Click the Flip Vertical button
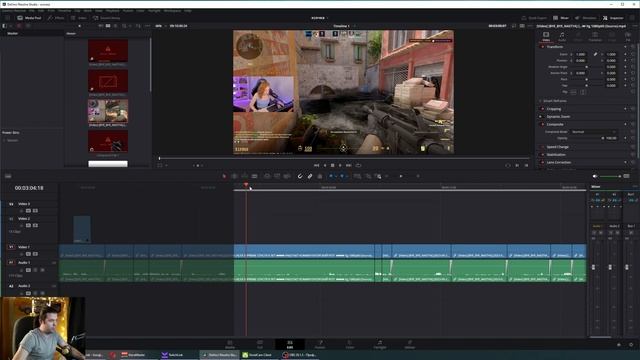 coord(582,92)
